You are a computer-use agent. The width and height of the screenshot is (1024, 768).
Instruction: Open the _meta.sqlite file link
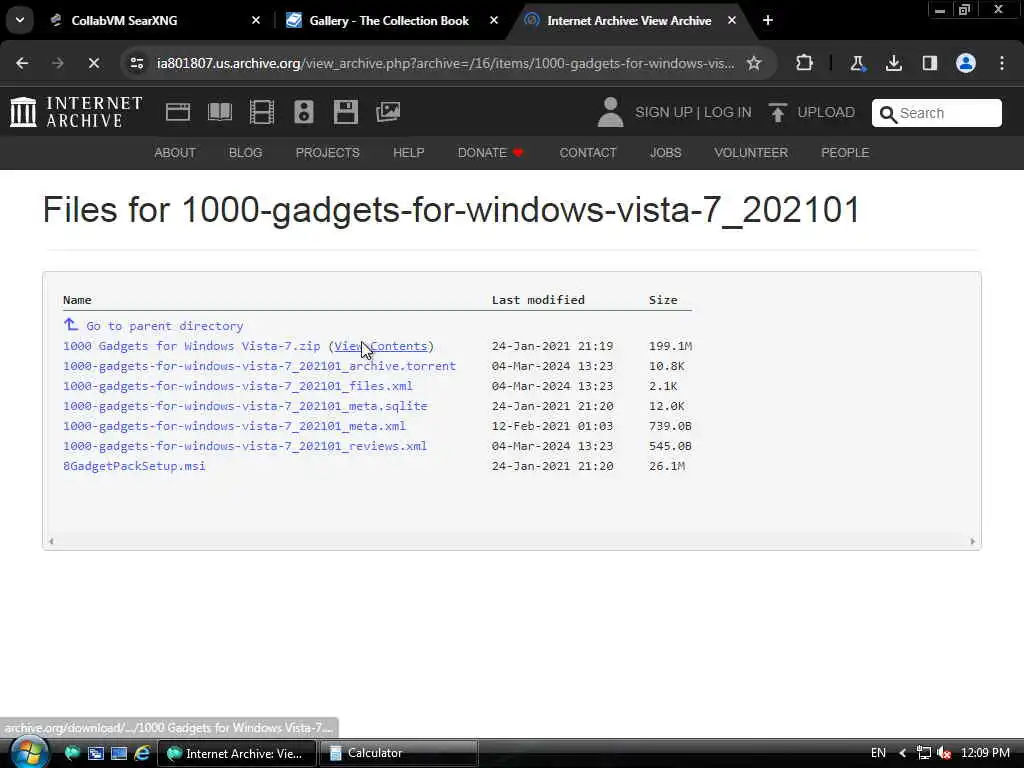point(245,406)
